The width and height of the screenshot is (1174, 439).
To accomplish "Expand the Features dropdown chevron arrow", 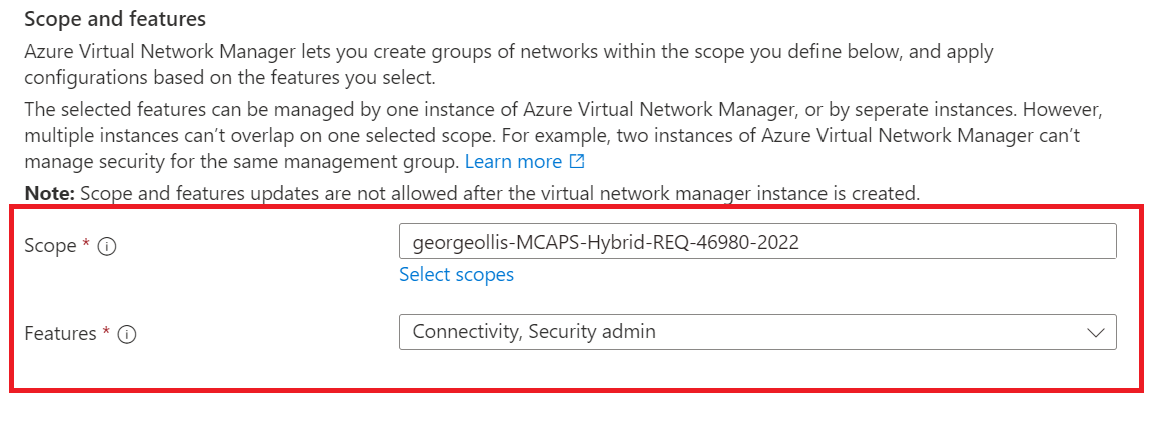I will [1095, 333].
